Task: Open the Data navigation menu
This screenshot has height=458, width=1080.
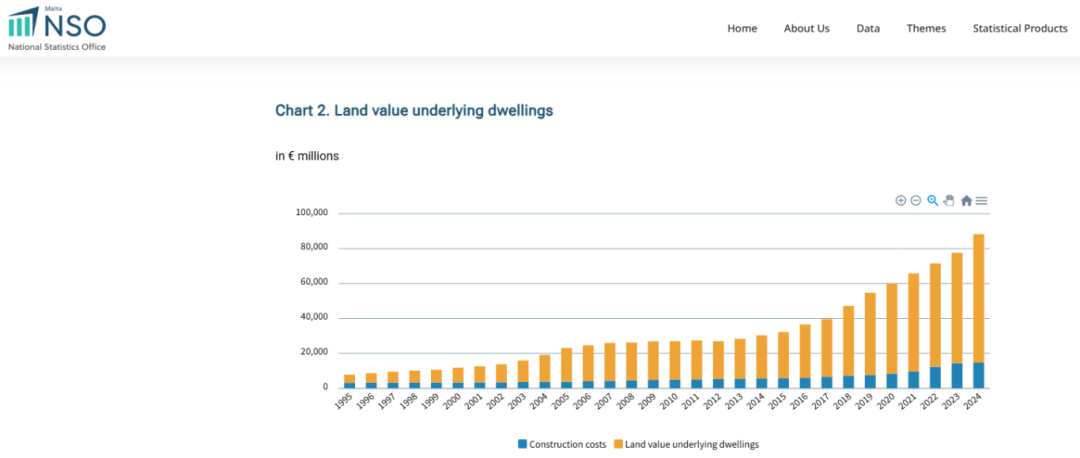Action: click(x=868, y=28)
